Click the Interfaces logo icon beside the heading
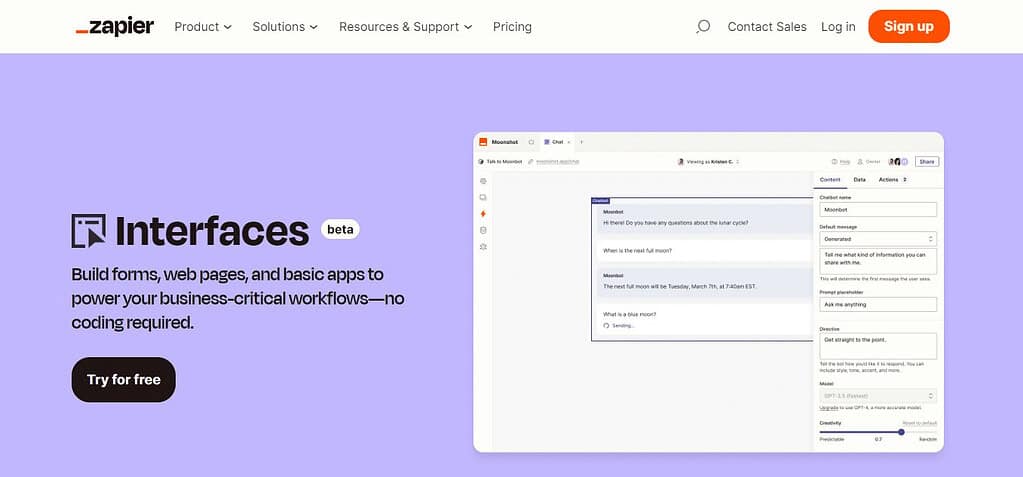 pos(89,231)
